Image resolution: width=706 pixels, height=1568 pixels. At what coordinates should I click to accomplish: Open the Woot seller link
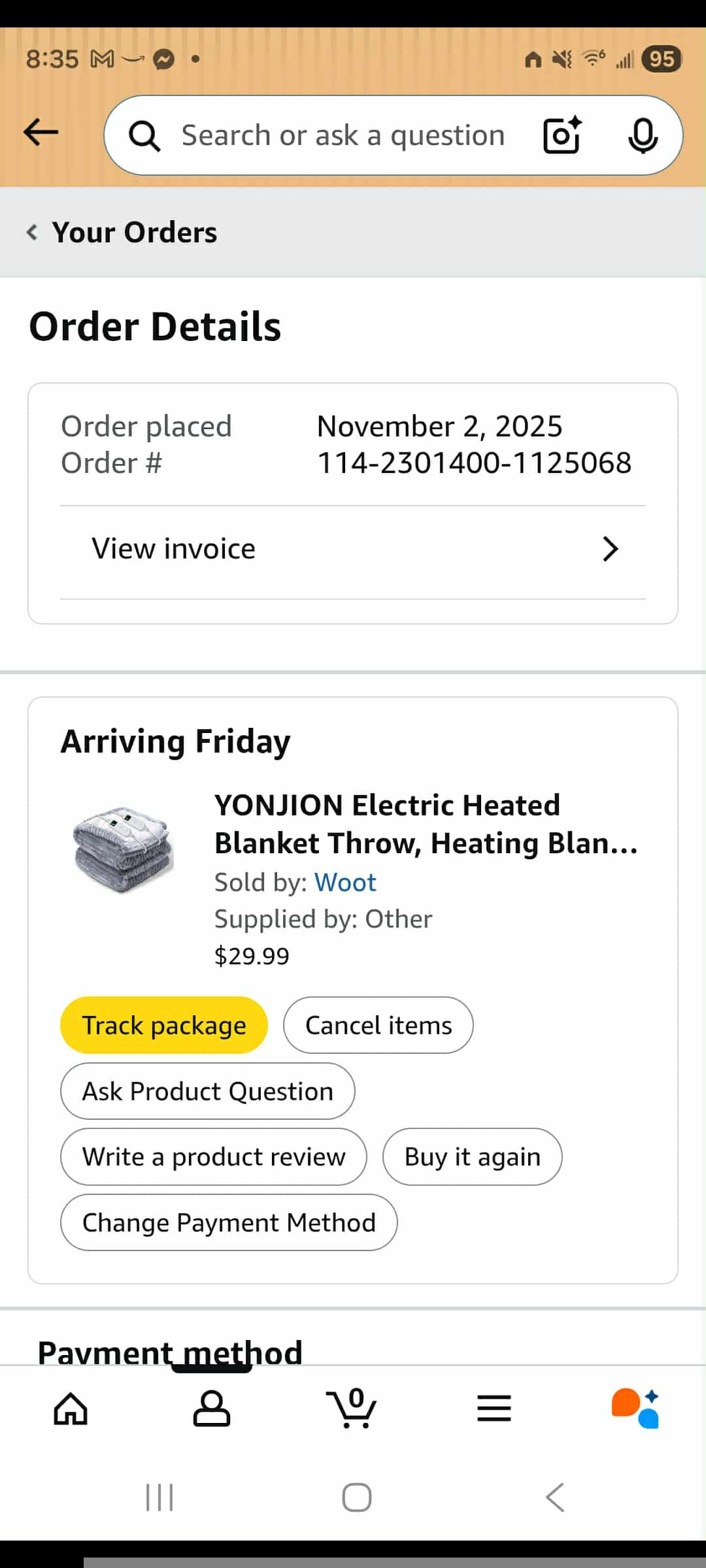[345, 883]
